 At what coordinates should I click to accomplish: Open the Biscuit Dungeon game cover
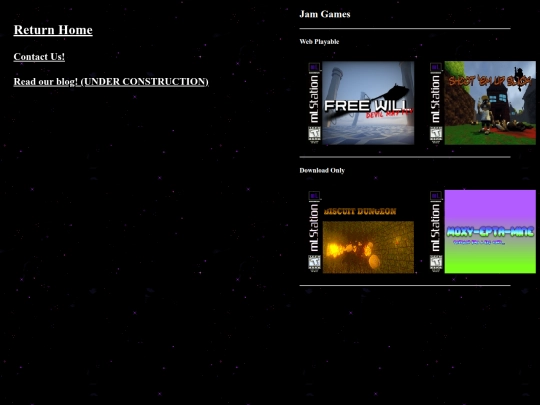[x=361, y=232]
